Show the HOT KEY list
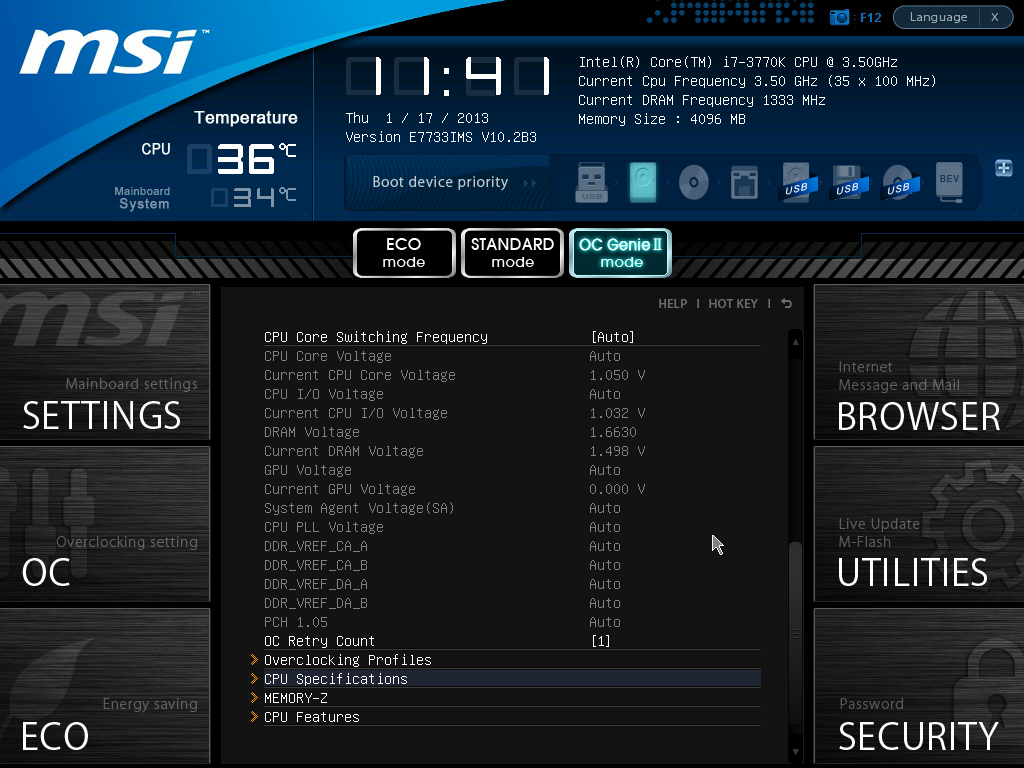 [733, 304]
